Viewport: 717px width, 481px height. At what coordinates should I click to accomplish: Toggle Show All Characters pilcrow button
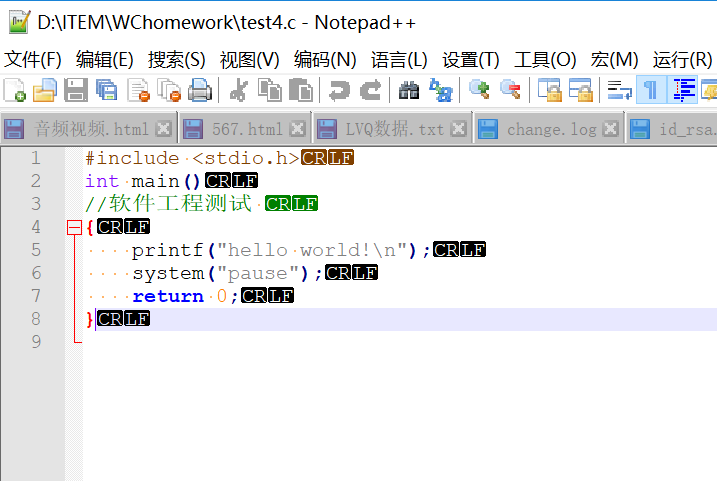(651, 90)
